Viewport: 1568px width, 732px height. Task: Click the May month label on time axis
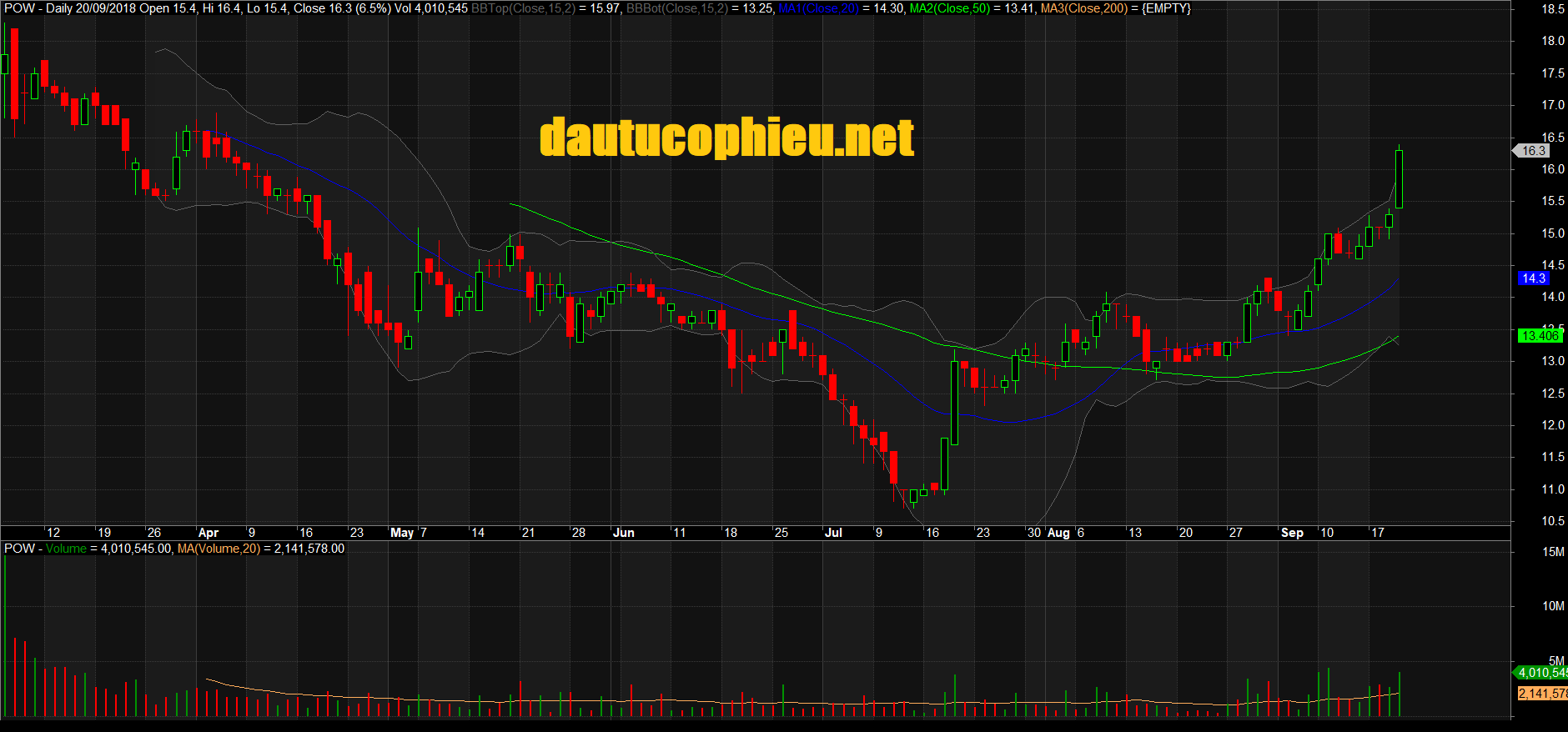(x=402, y=533)
